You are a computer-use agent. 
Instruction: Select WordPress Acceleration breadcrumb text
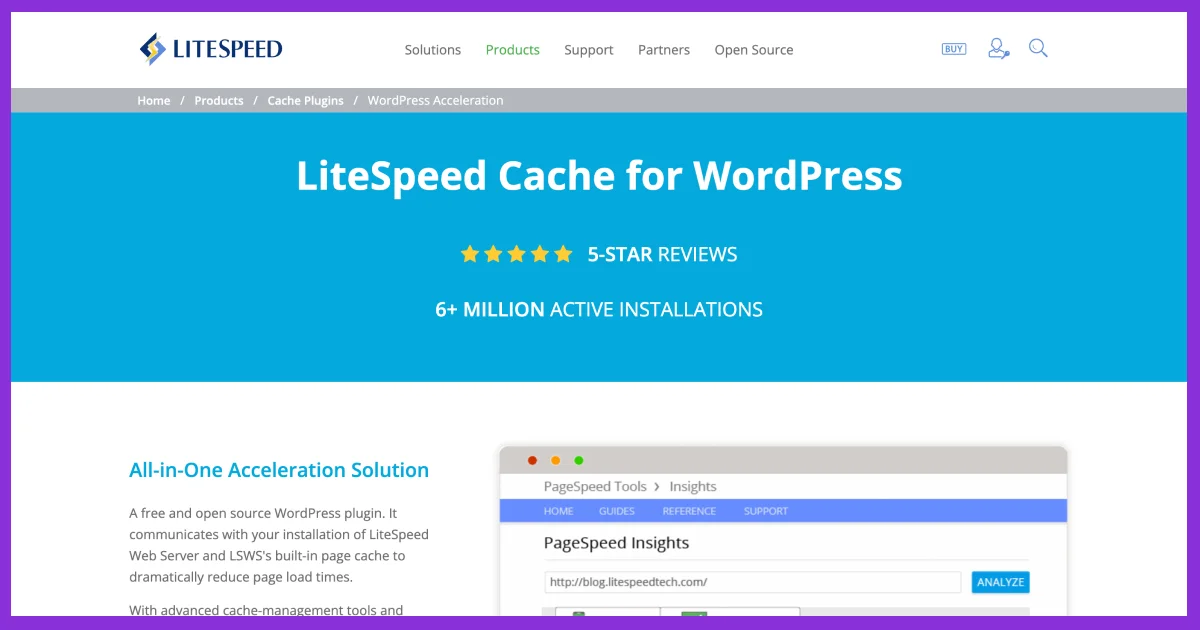(435, 101)
